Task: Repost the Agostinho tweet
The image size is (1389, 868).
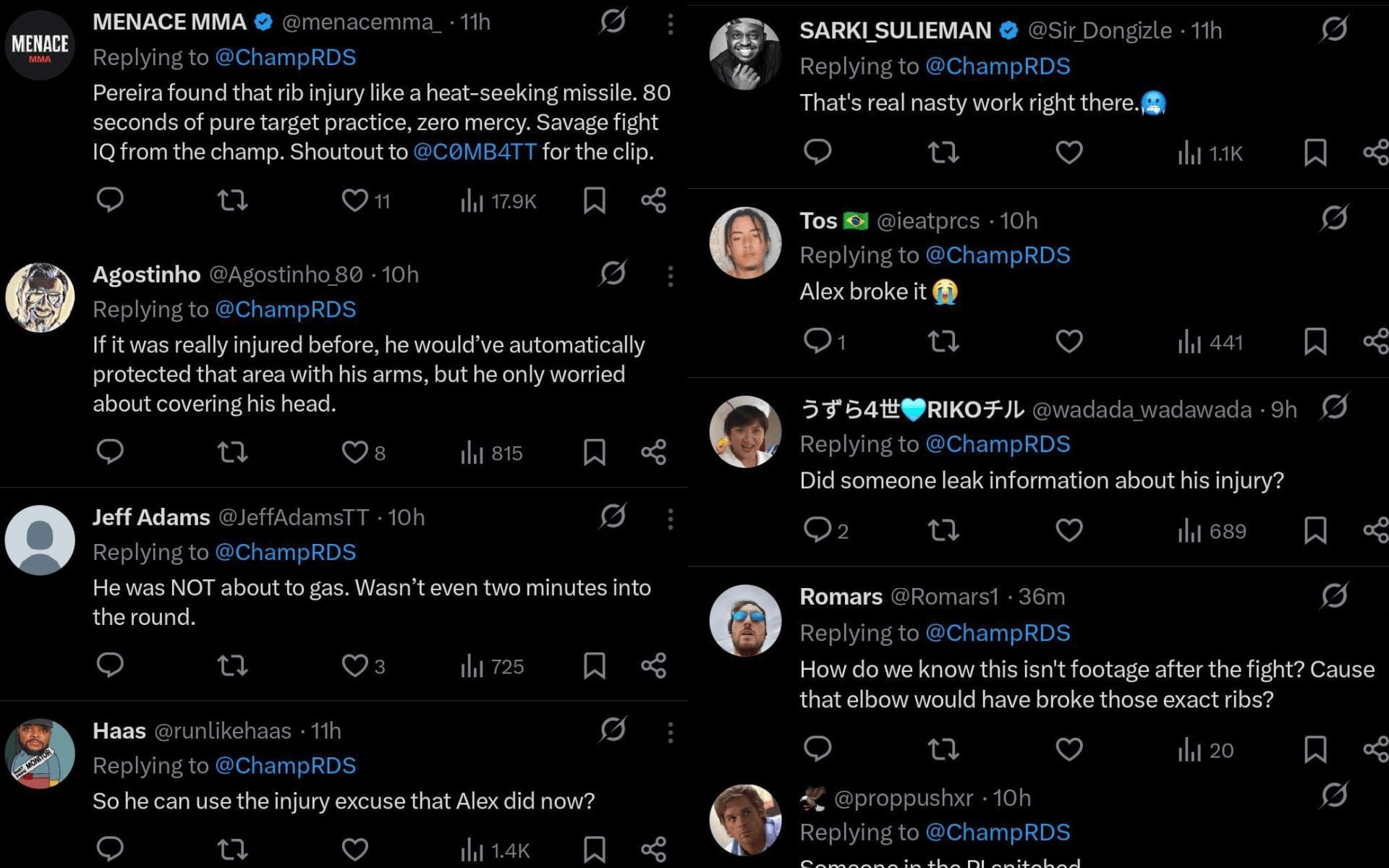Action: [x=232, y=452]
